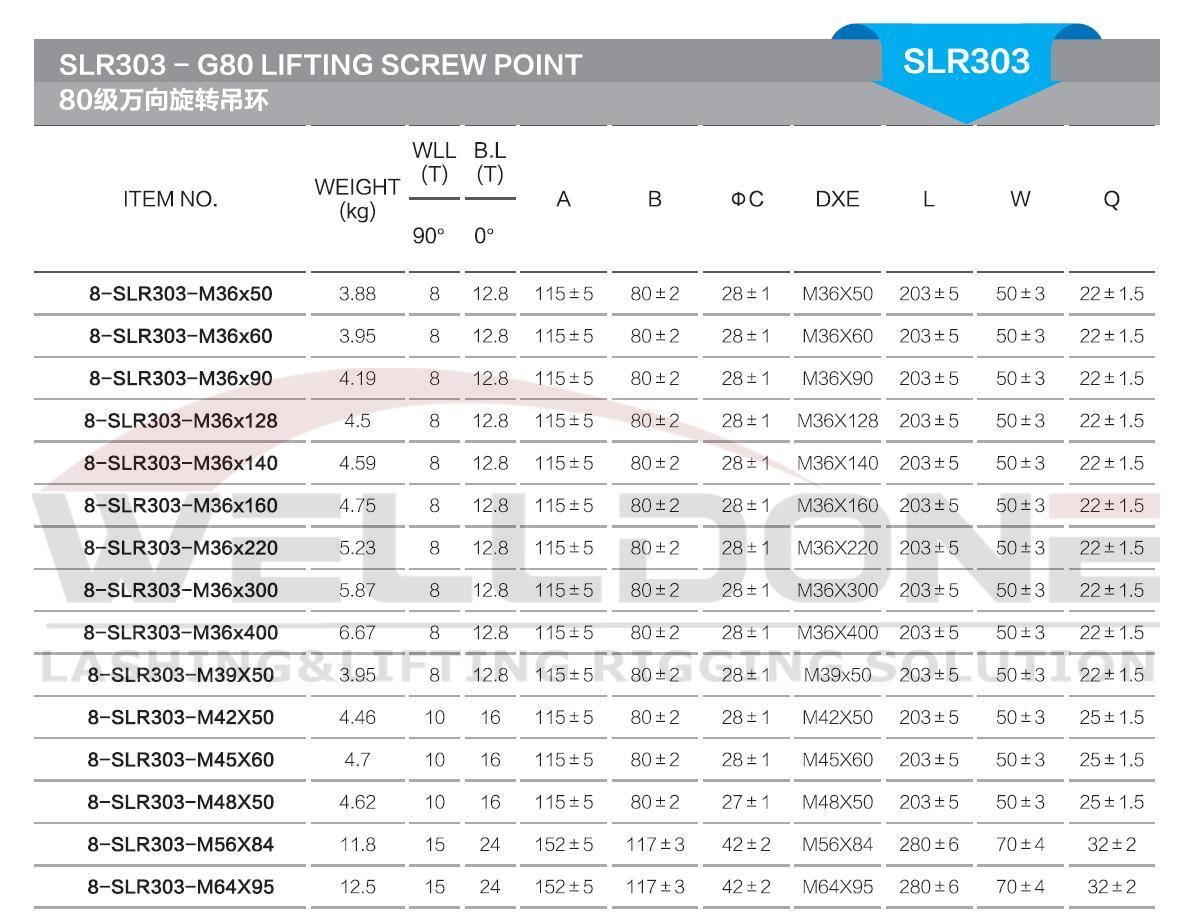Click the Chinese subtitle 80级万向旋转吊环
1193x920 pixels.
(163, 101)
